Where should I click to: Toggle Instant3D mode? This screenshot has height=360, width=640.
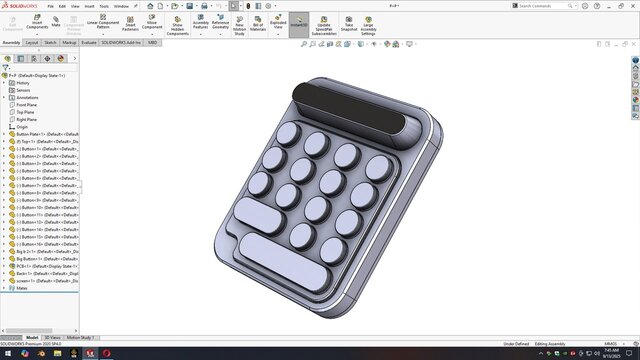299,24
